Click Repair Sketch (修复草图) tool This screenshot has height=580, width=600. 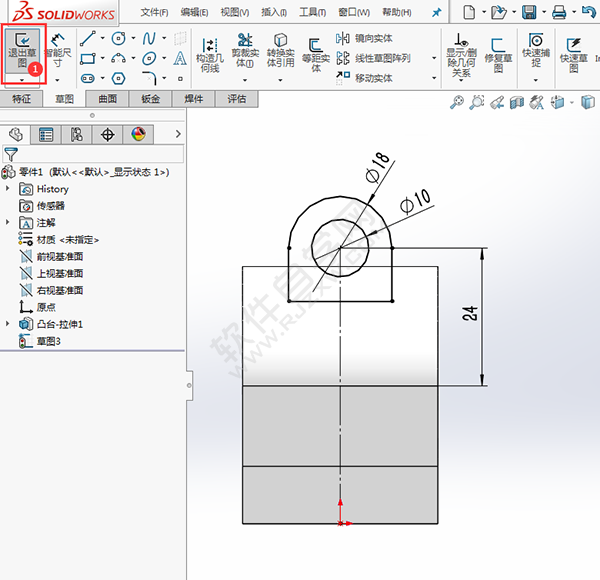tap(498, 55)
